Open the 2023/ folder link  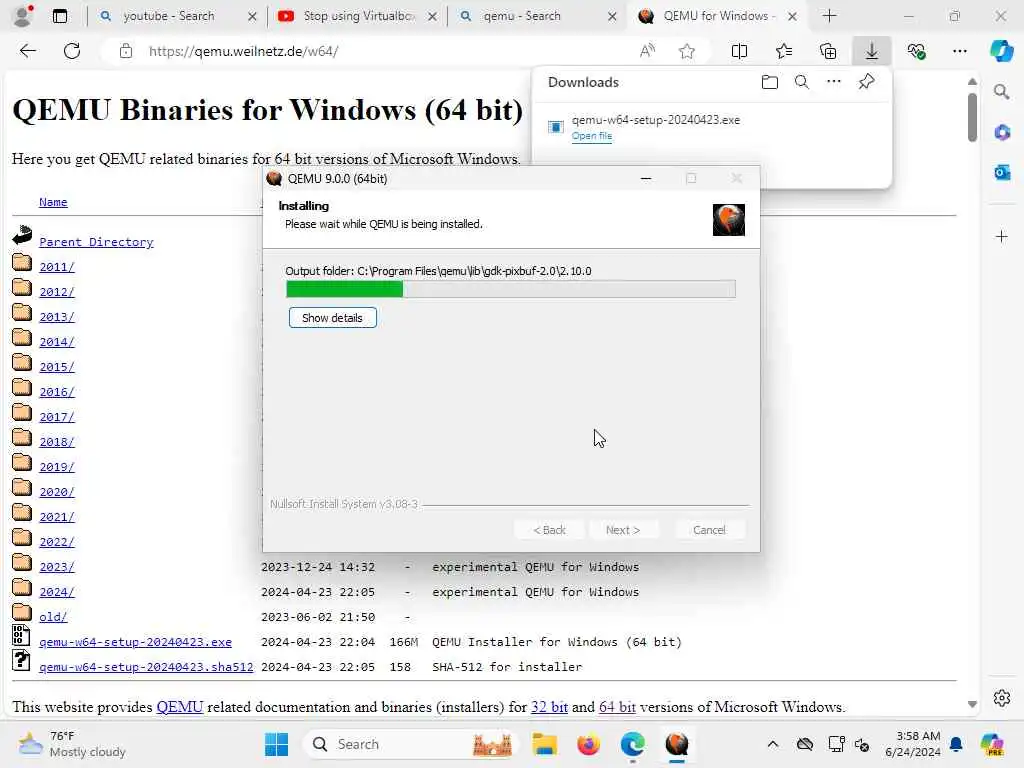[x=57, y=567]
